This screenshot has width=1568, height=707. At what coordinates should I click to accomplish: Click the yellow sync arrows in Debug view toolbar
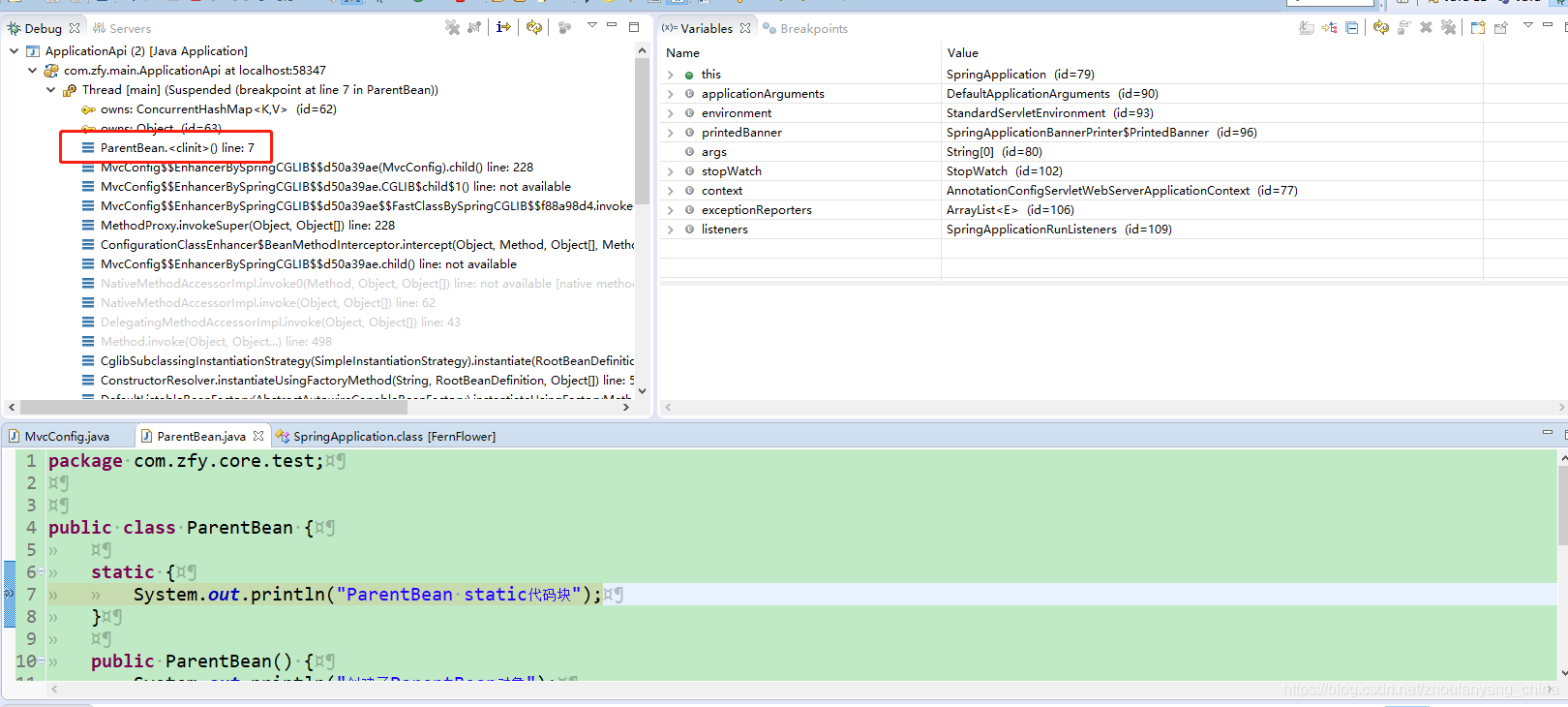point(534,27)
